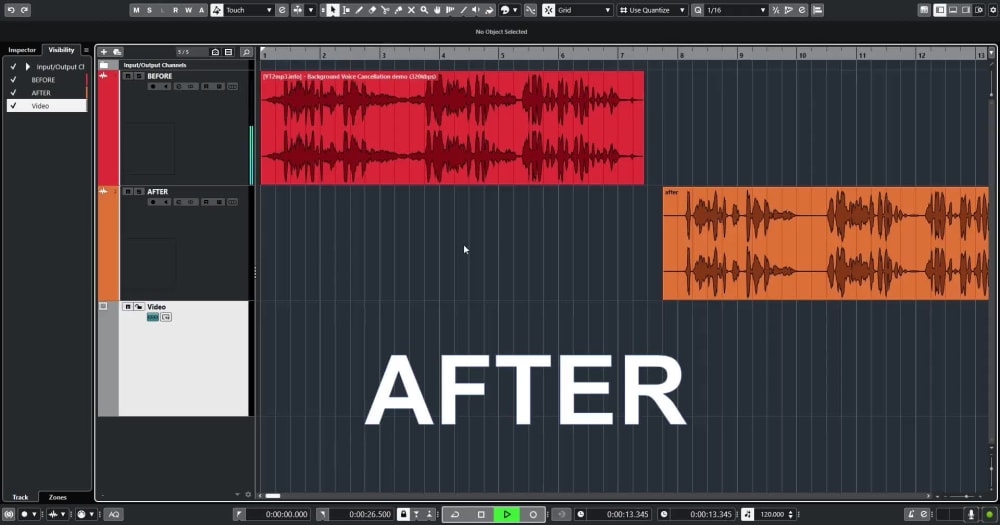
Task: Select the Video row in Visibility list
Action: pos(47,106)
